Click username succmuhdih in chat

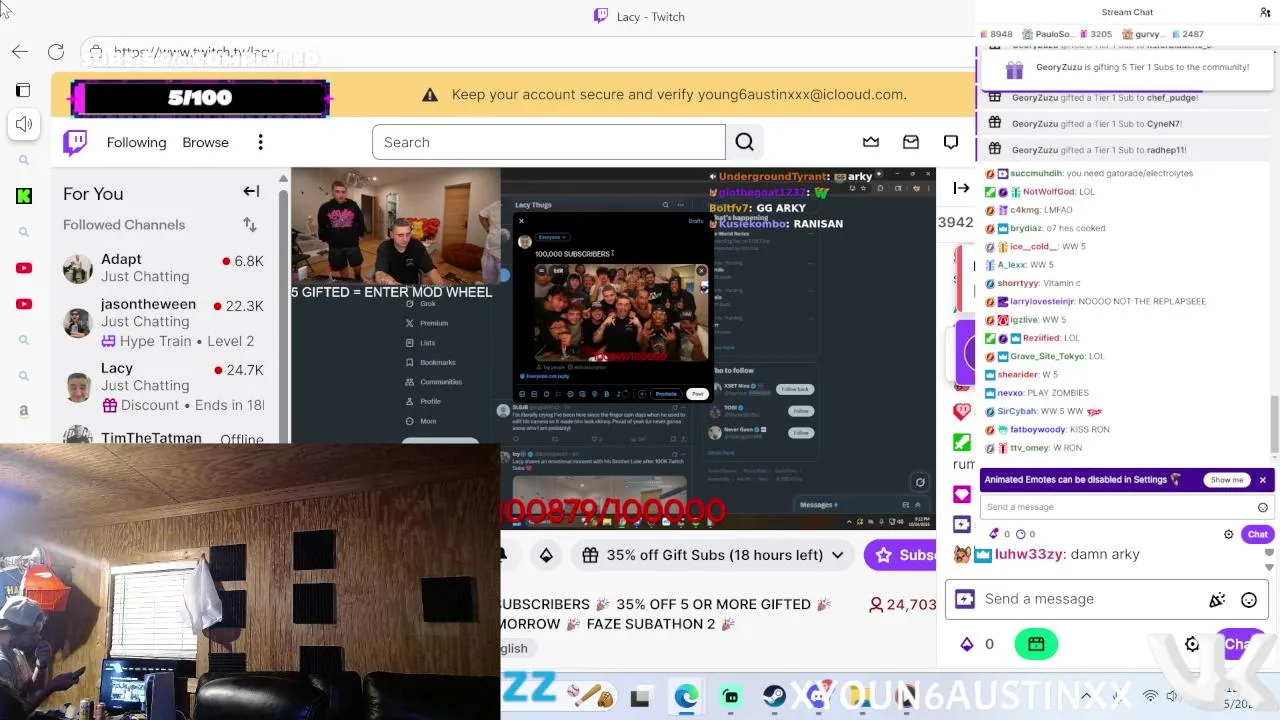1038,173
